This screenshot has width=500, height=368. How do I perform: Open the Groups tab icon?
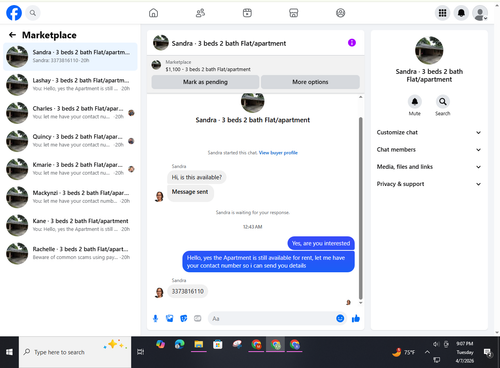(x=340, y=13)
